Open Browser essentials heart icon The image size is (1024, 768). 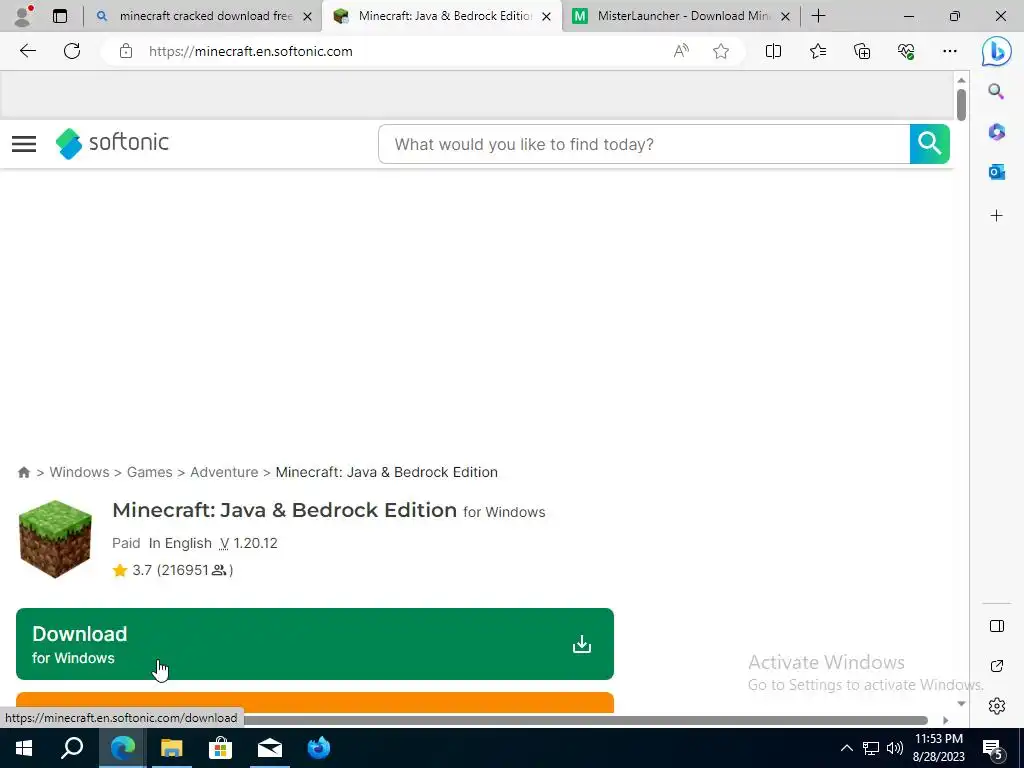[906, 51]
